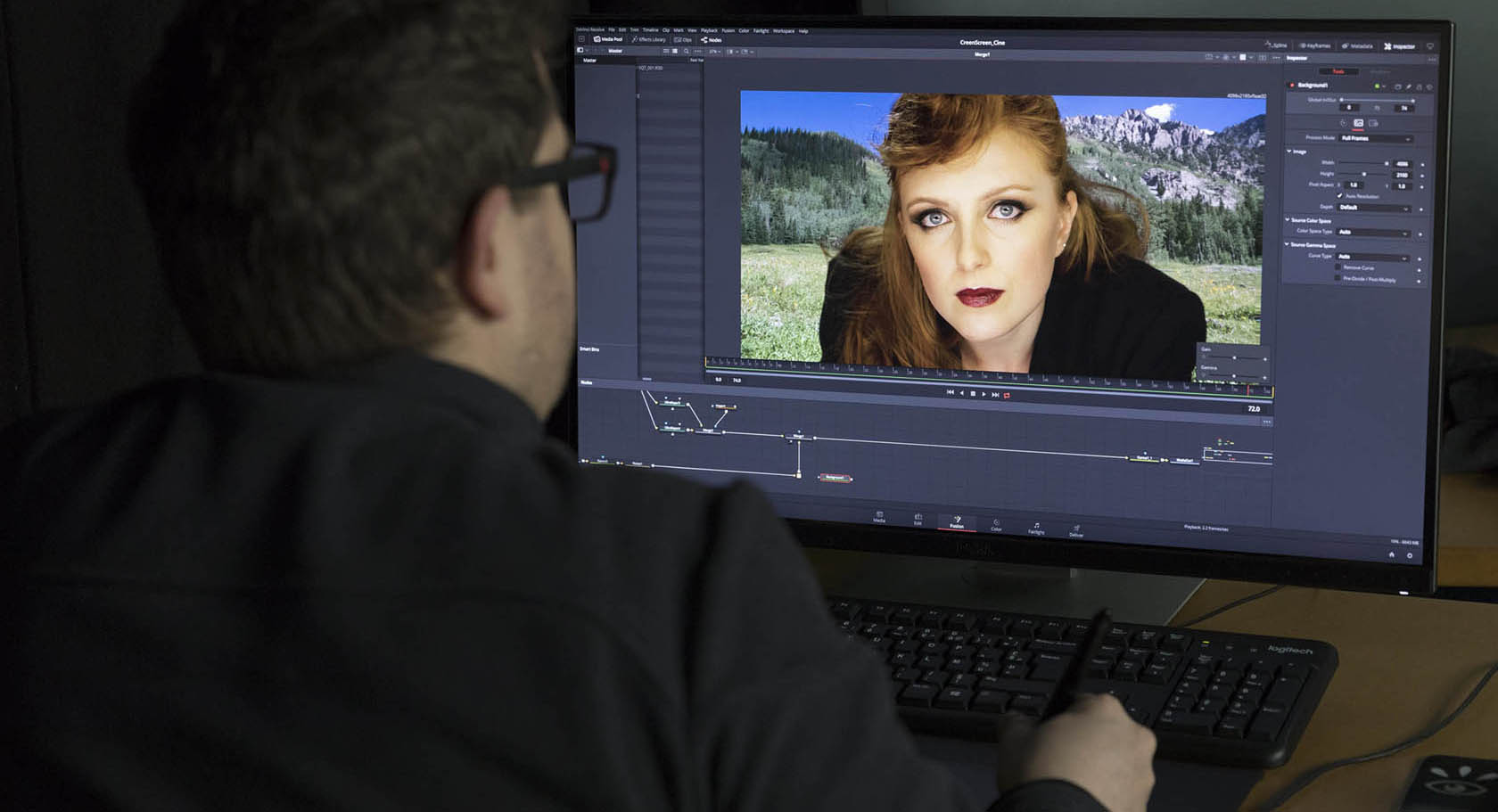Open the Effects Library panel
The height and width of the screenshot is (812, 1498).
[x=648, y=39]
